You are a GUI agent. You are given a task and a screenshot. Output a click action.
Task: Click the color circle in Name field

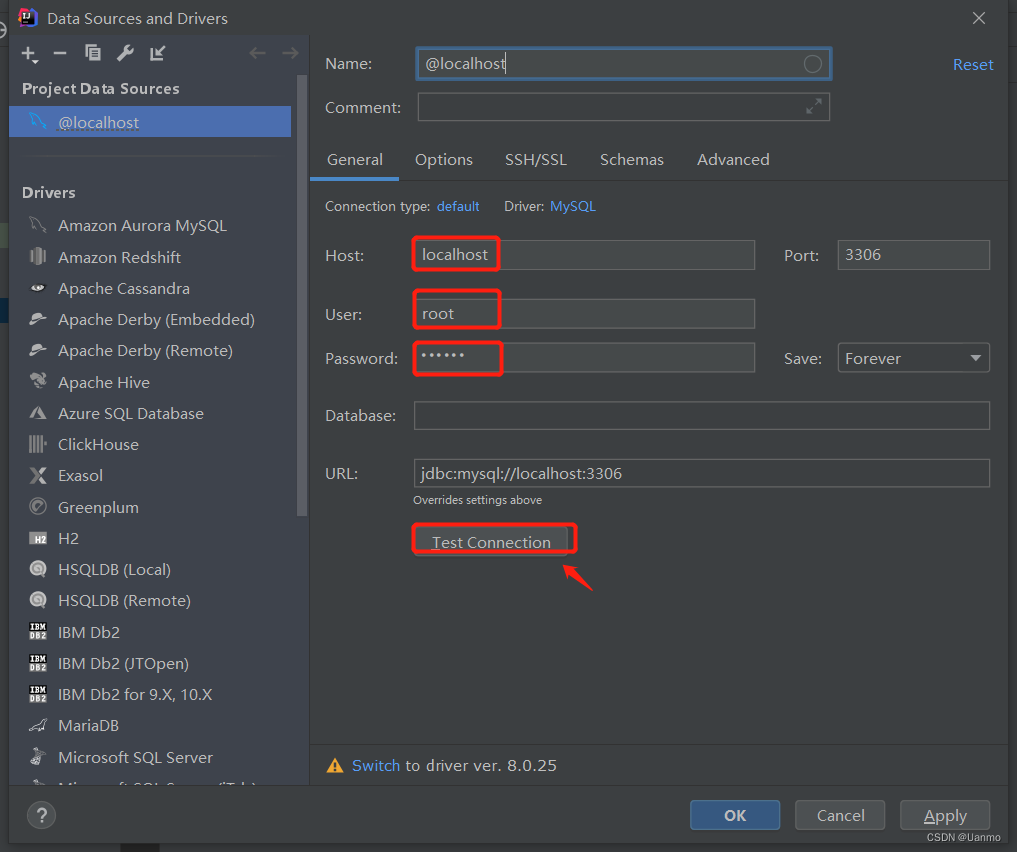click(x=813, y=64)
